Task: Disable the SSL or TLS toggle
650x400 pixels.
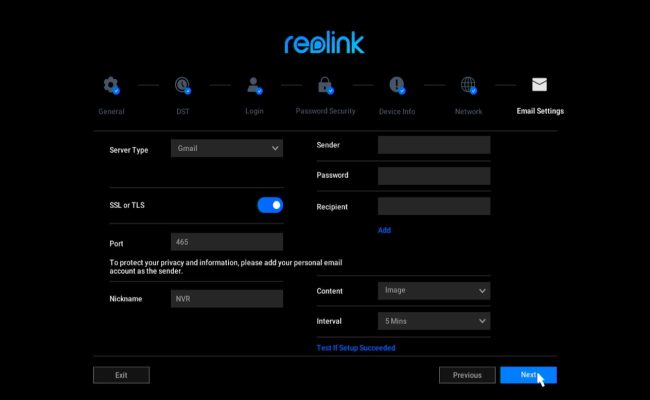Action: 270,205
